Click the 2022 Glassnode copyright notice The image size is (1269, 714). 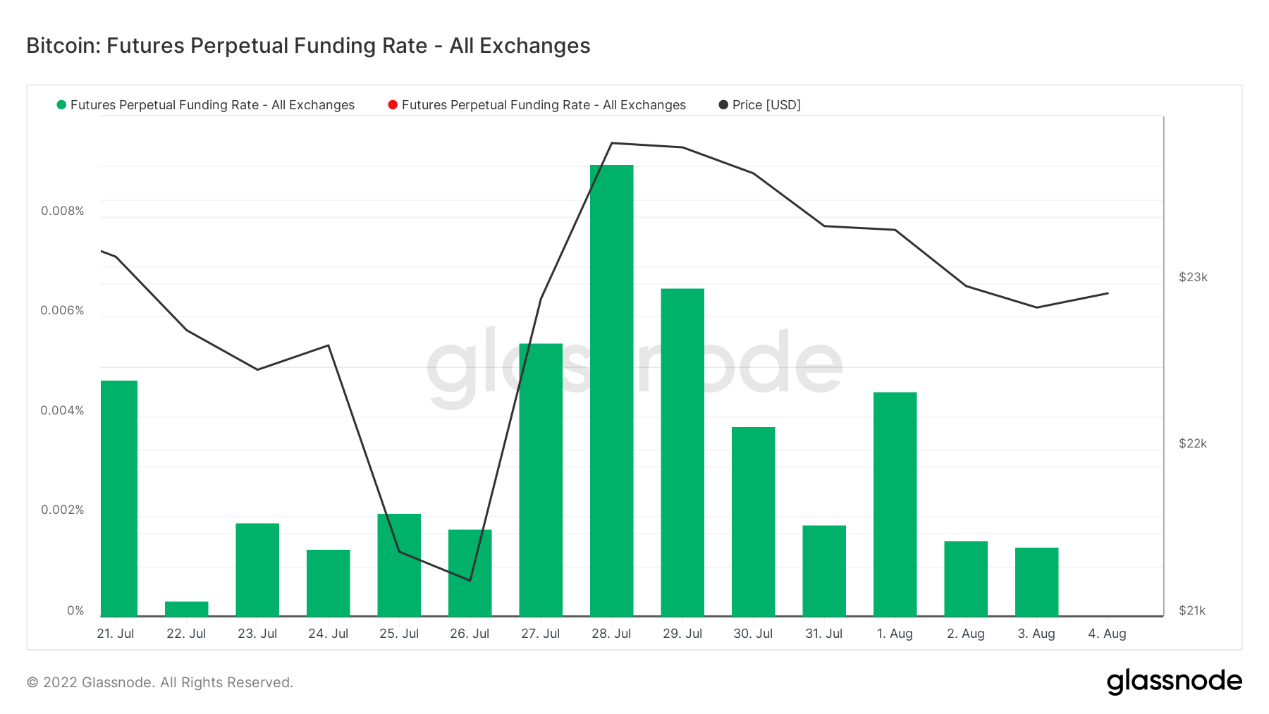(x=160, y=682)
